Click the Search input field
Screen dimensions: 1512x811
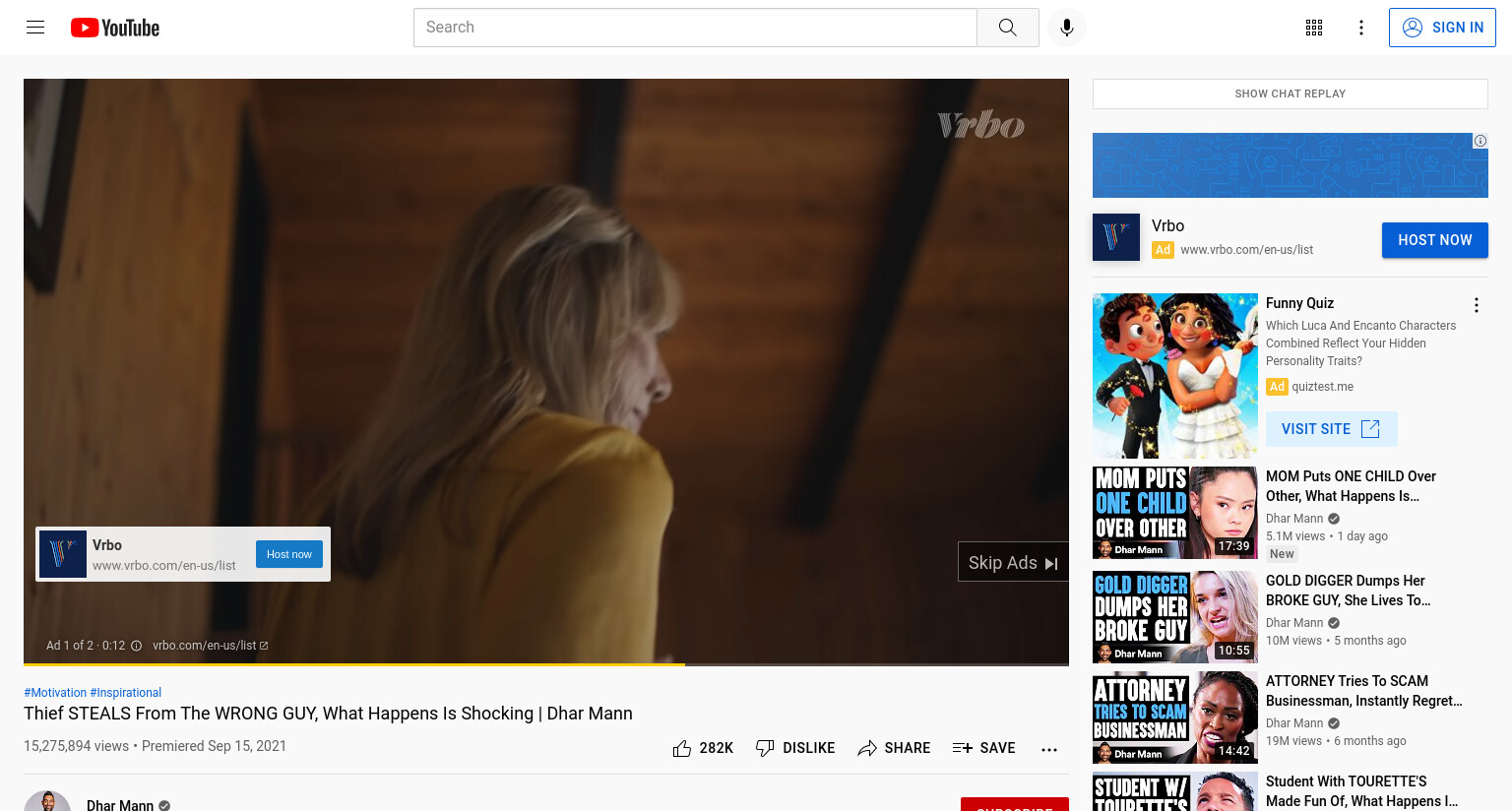695,28
